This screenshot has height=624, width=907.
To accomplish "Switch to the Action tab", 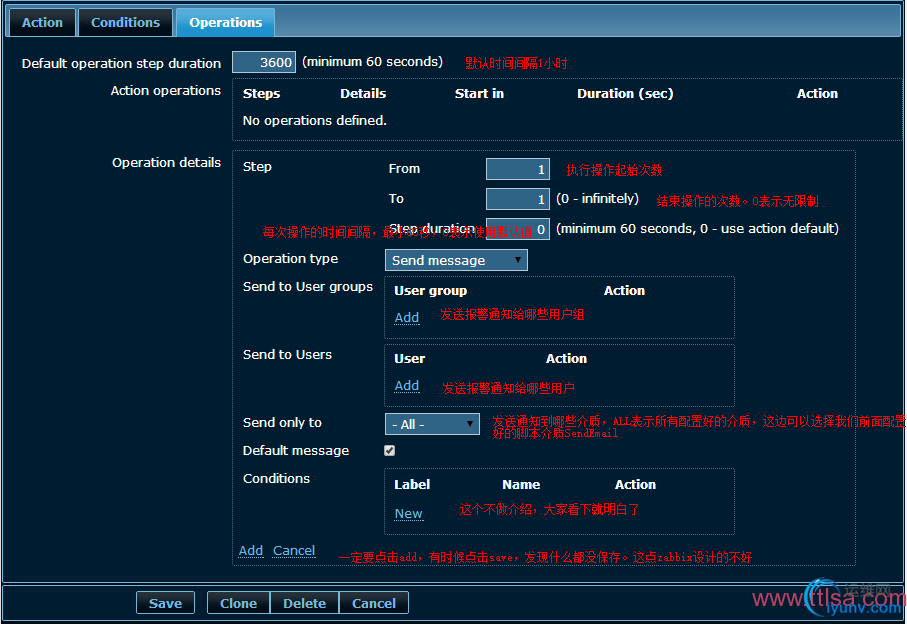I will (x=42, y=22).
